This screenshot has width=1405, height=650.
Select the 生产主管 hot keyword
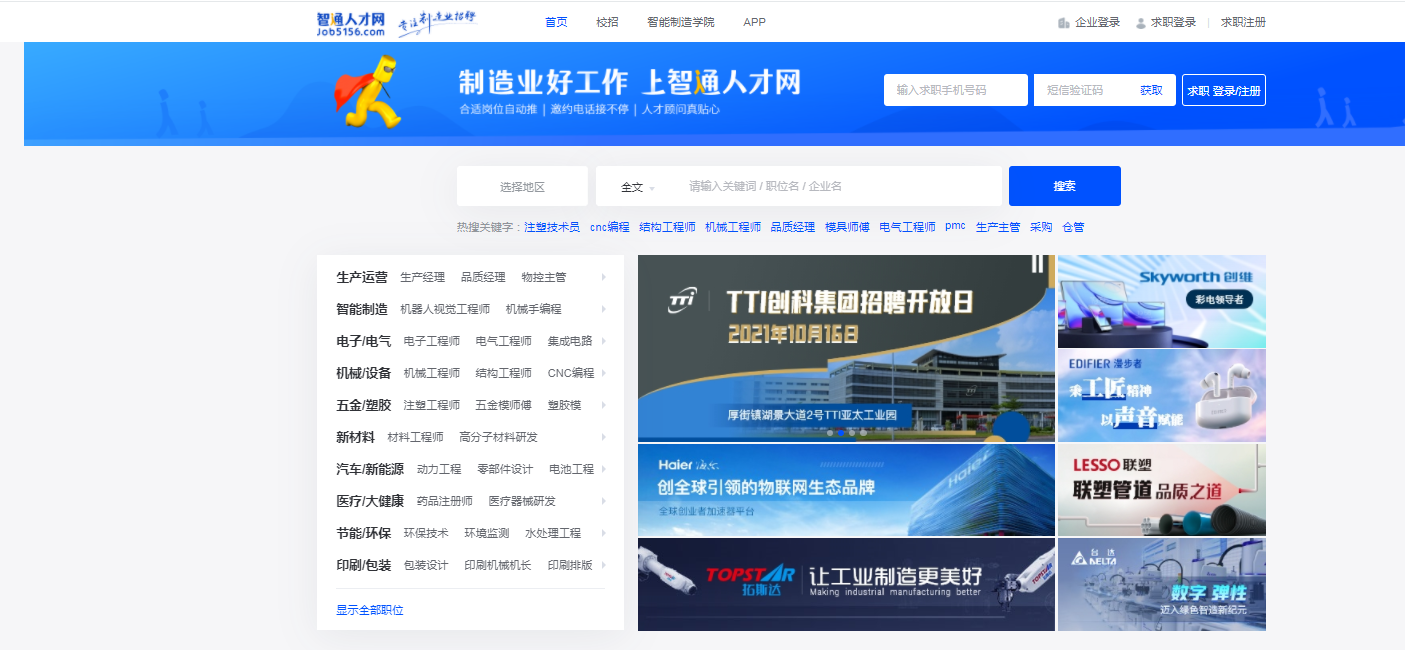tap(998, 227)
